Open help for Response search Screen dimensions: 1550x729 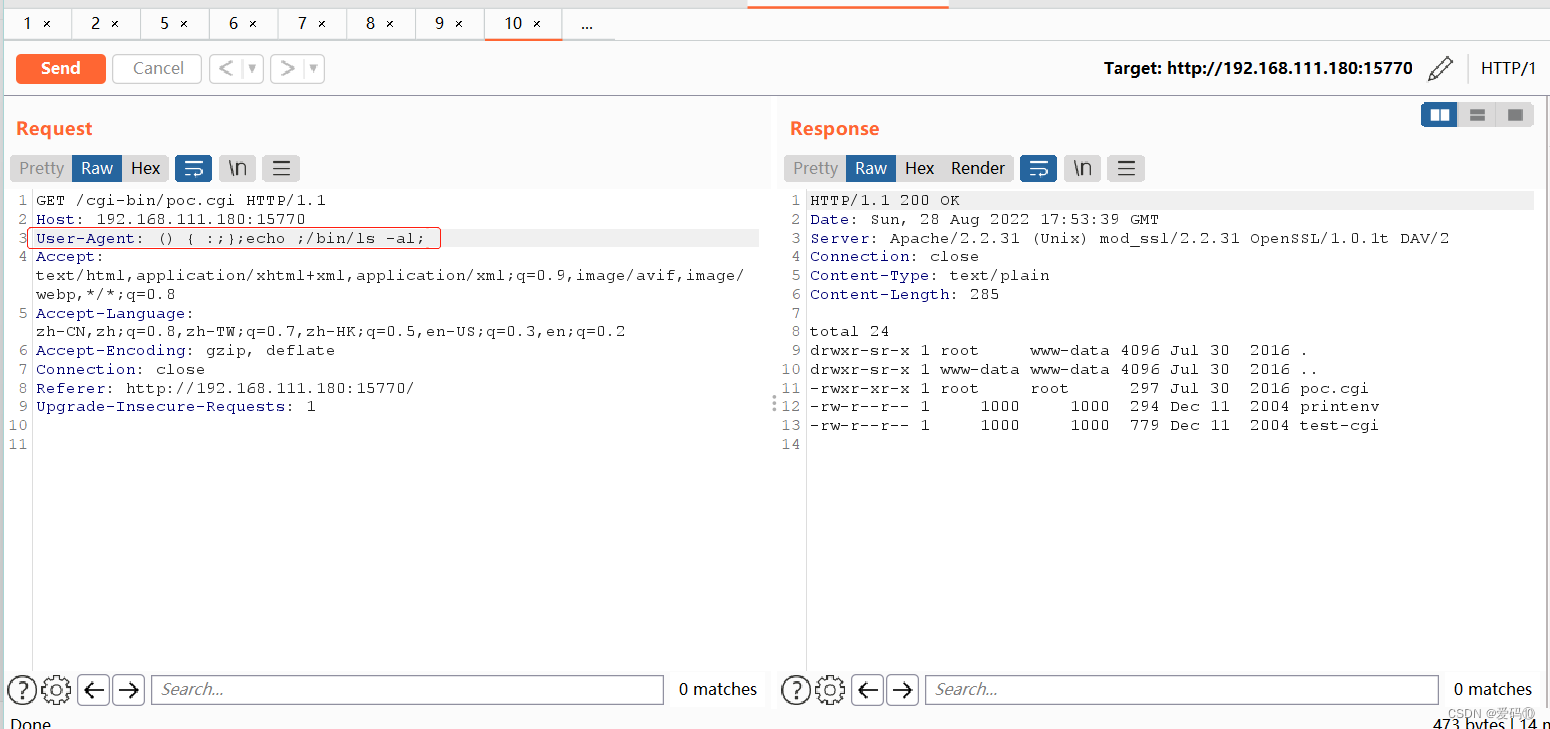pos(796,689)
